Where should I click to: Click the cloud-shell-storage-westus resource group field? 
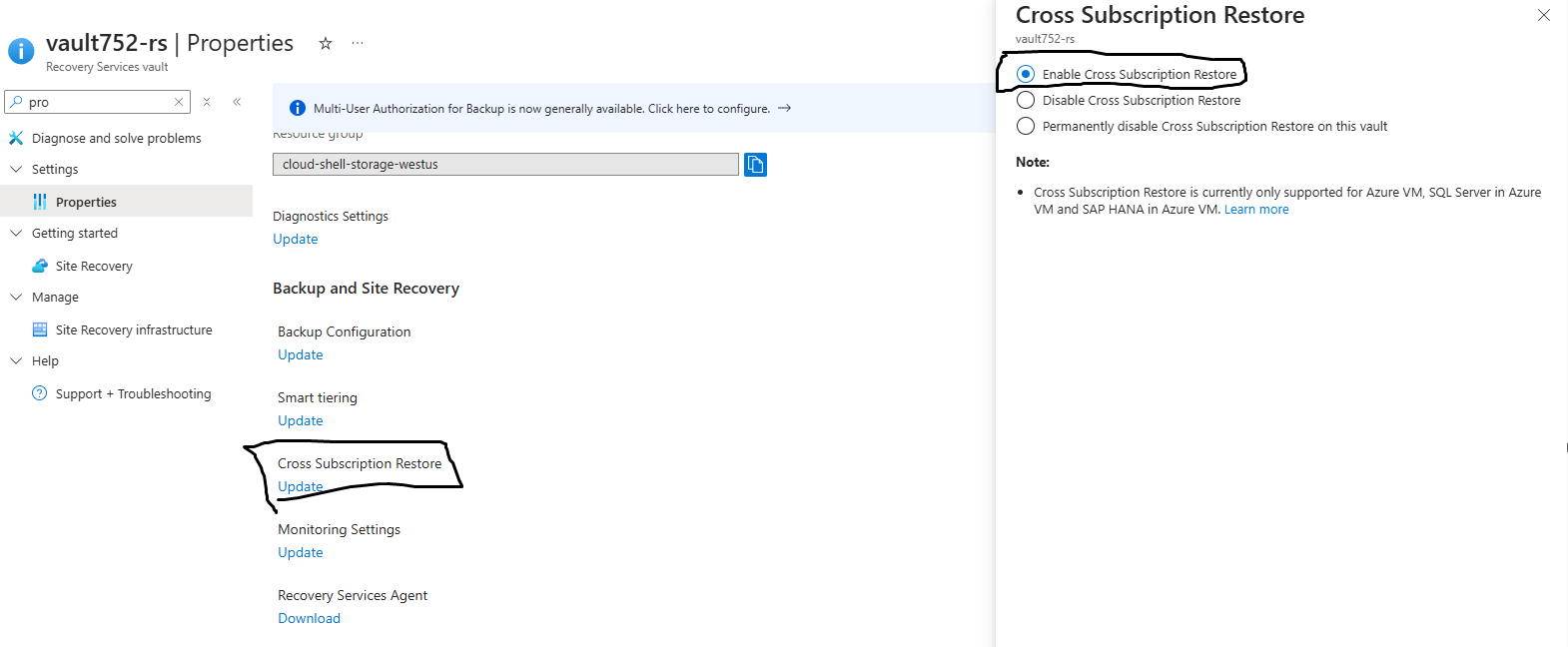[505, 164]
